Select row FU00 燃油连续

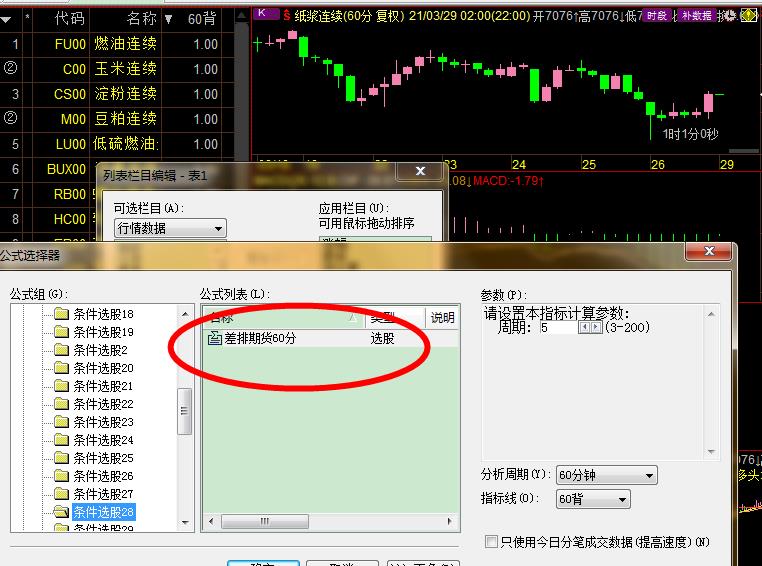tap(111, 44)
